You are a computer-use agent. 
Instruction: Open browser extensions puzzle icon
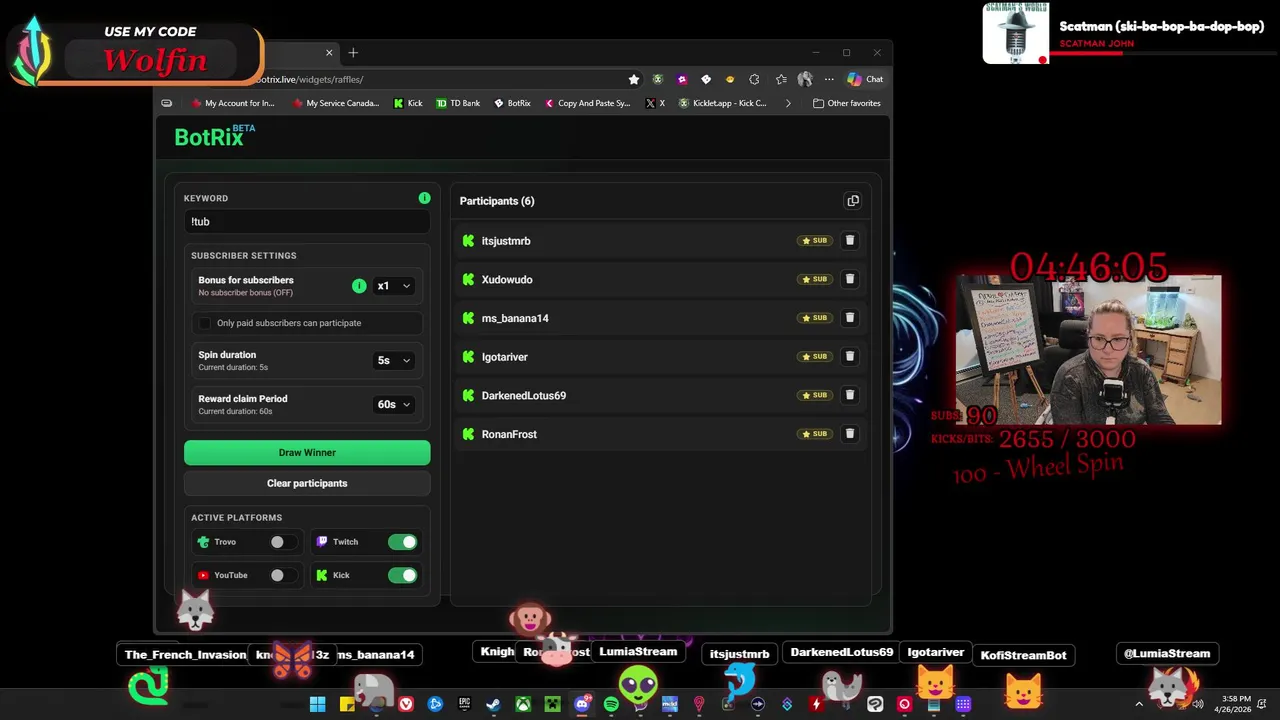point(754,79)
